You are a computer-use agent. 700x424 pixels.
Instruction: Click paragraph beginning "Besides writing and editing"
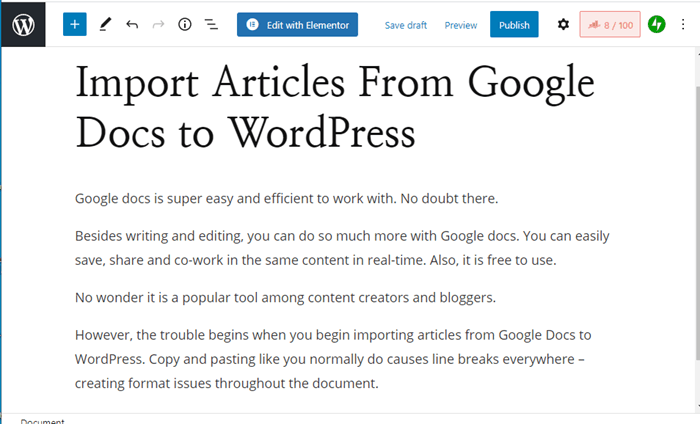point(342,248)
